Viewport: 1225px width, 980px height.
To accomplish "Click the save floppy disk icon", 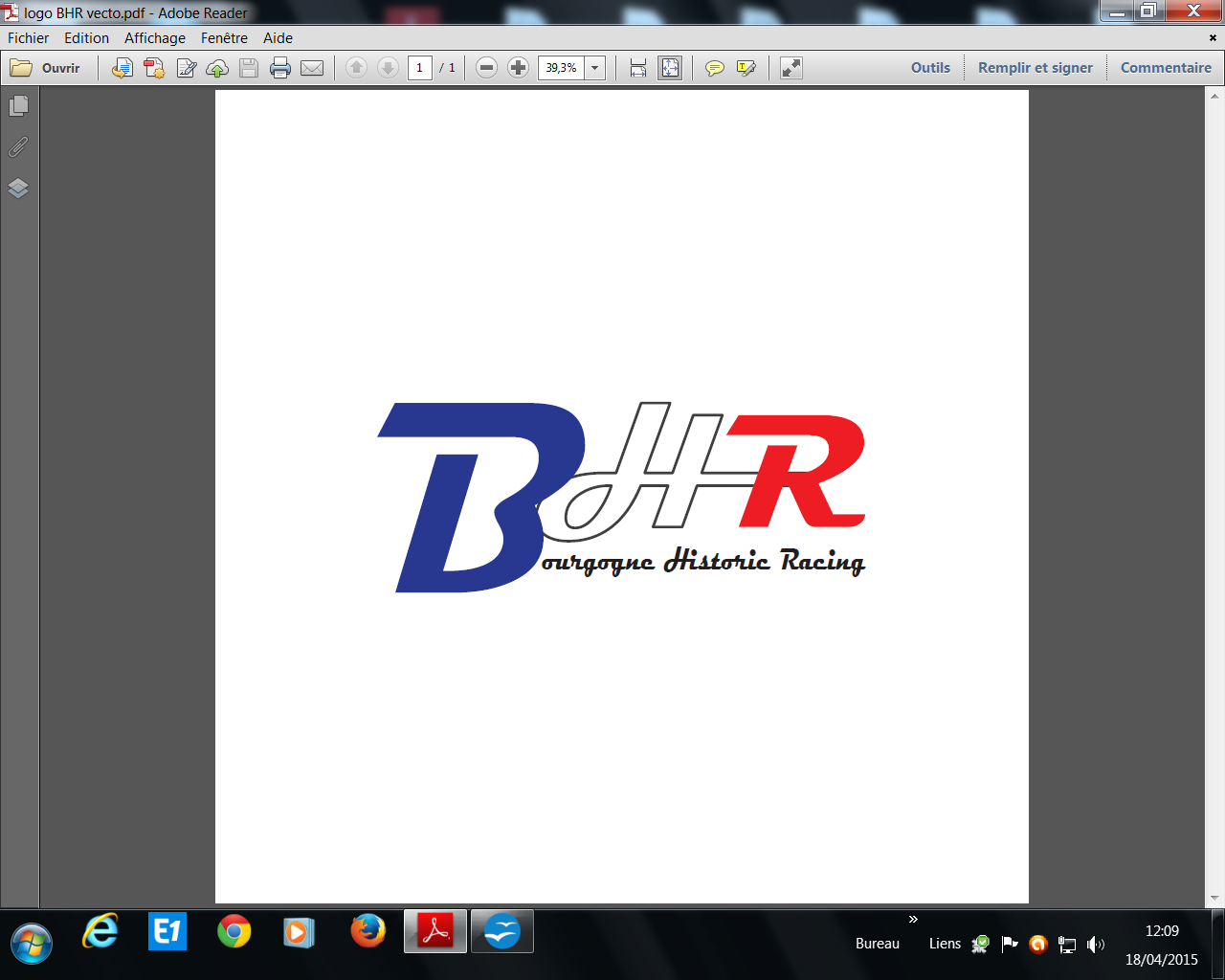I will click(x=249, y=68).
